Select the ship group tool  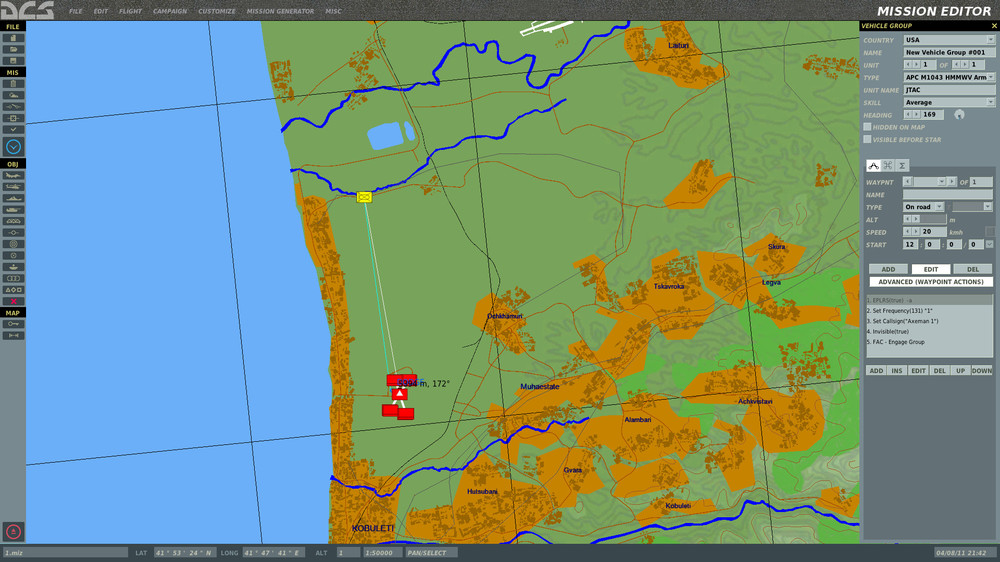click(13, 198)
